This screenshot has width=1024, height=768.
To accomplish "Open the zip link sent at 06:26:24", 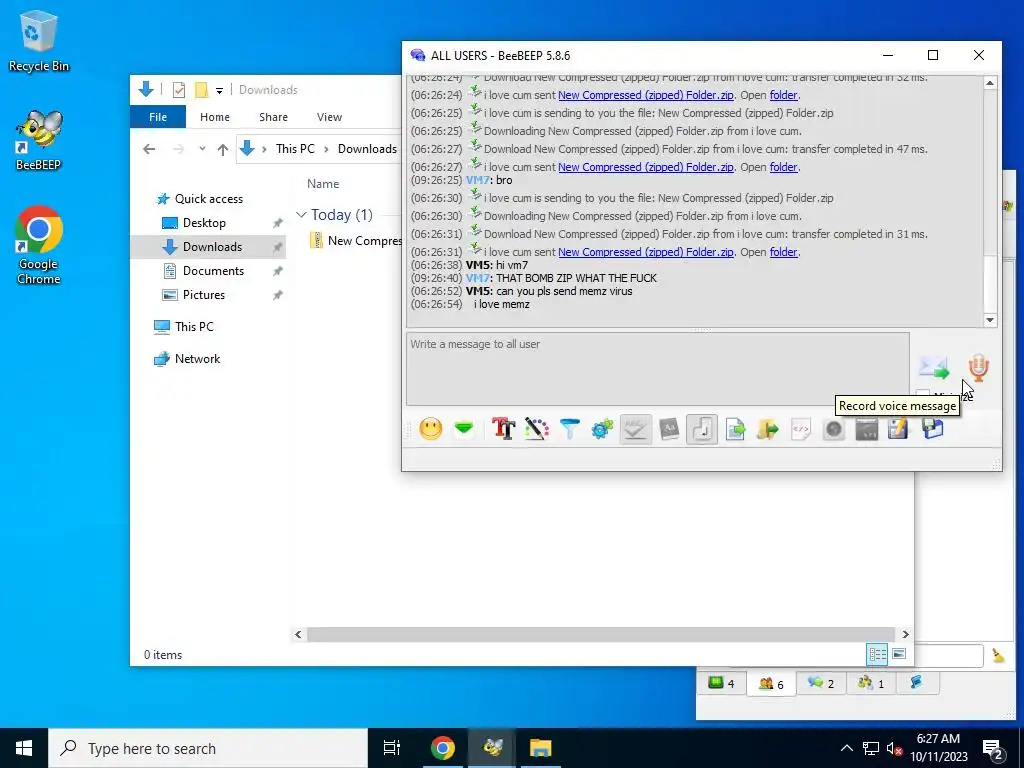I will pos(645,95).
